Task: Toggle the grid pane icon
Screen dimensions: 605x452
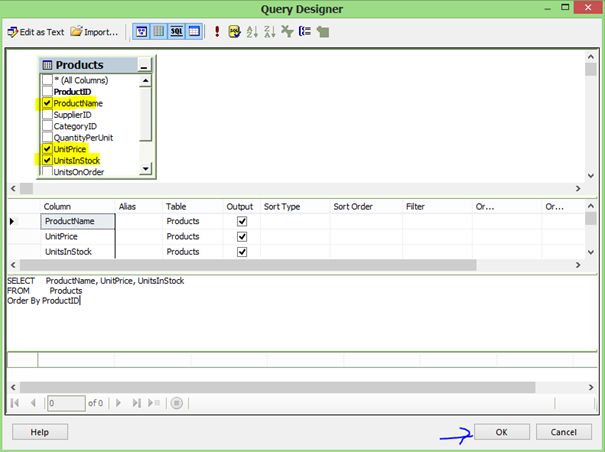Action: coord(159,32)
